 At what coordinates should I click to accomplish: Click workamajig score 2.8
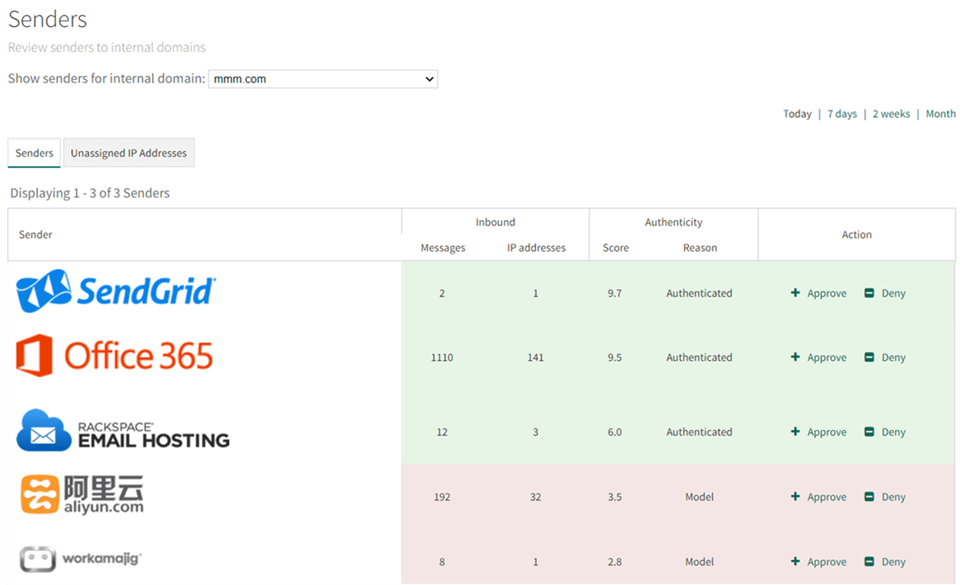(615, 562)
